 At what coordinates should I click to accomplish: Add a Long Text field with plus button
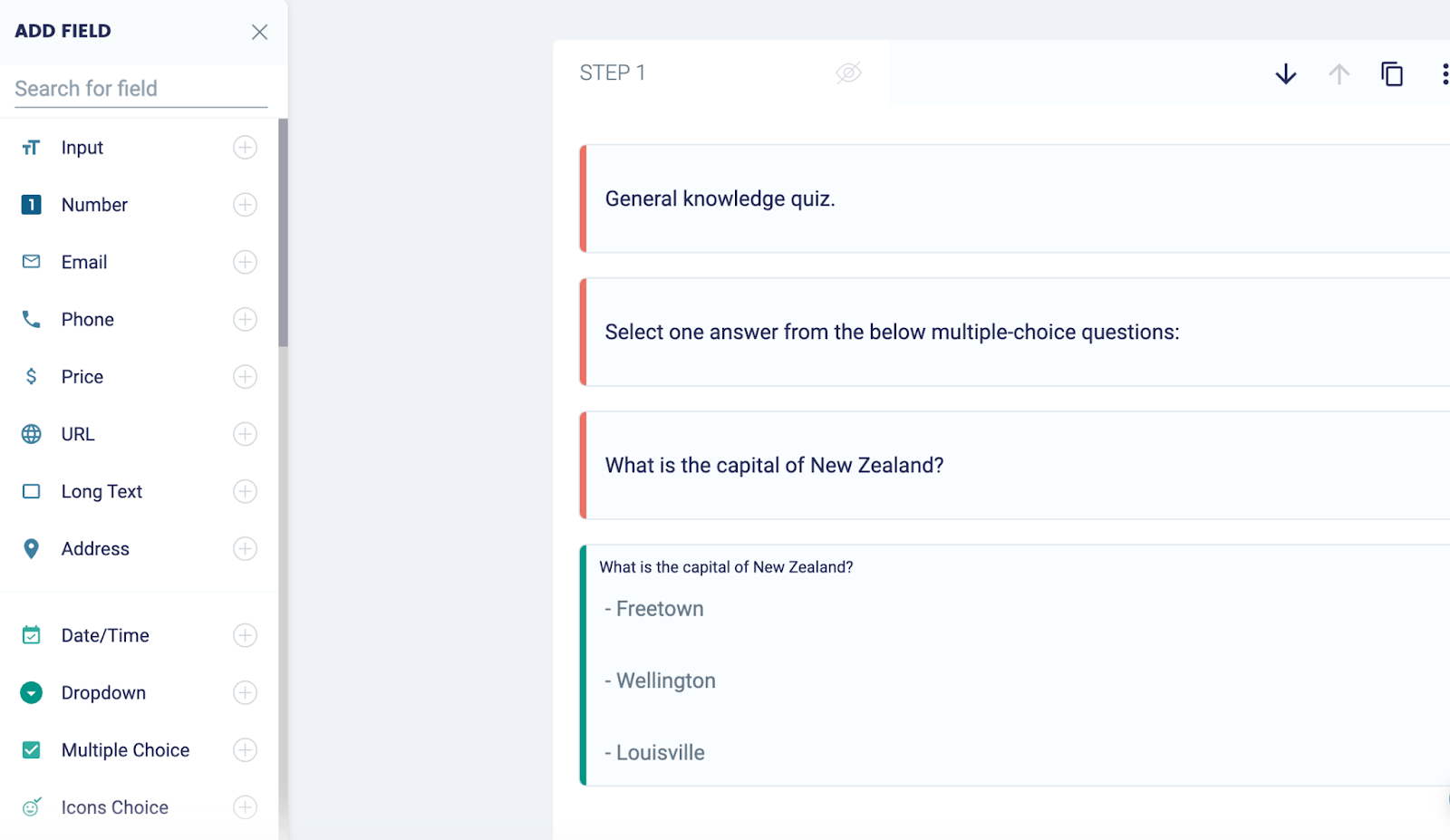[x=245, y=491]
